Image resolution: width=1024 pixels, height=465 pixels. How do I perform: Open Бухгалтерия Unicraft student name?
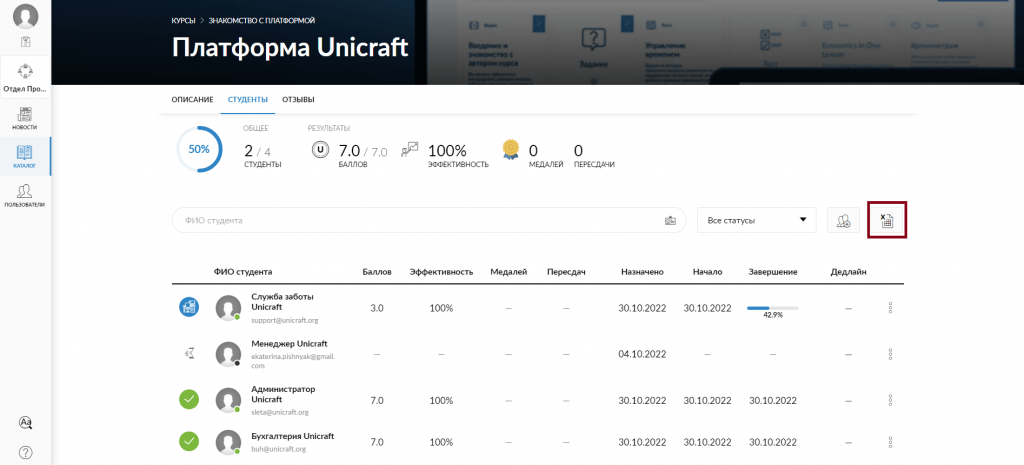293,436
